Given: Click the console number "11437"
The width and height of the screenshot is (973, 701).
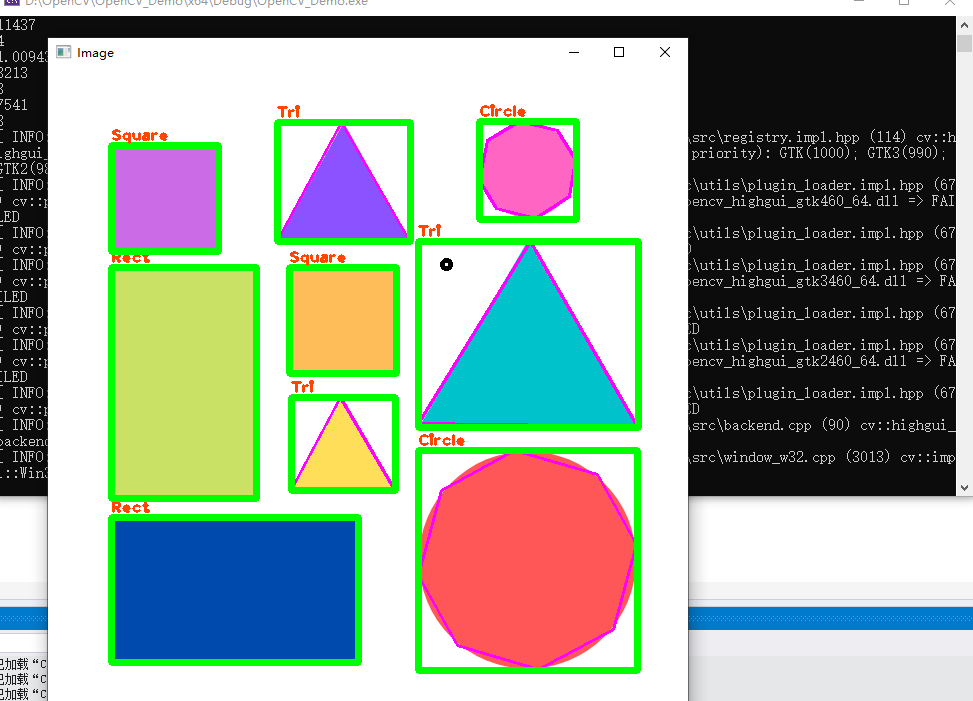Looking at the screenshot, I should click(x=18, y=25).
